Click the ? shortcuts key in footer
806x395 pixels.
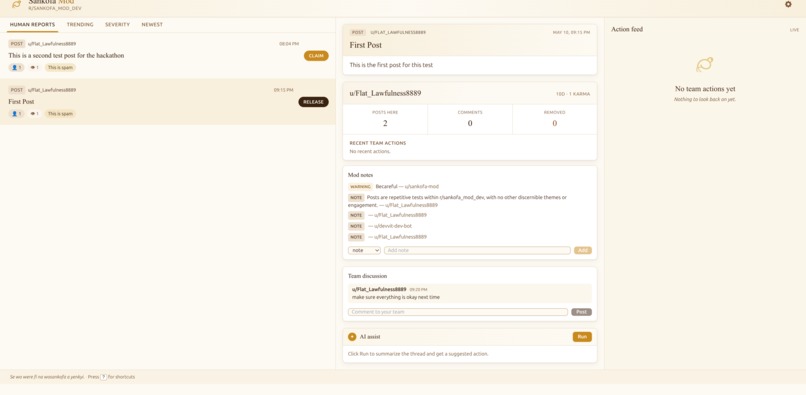(104, 377)
